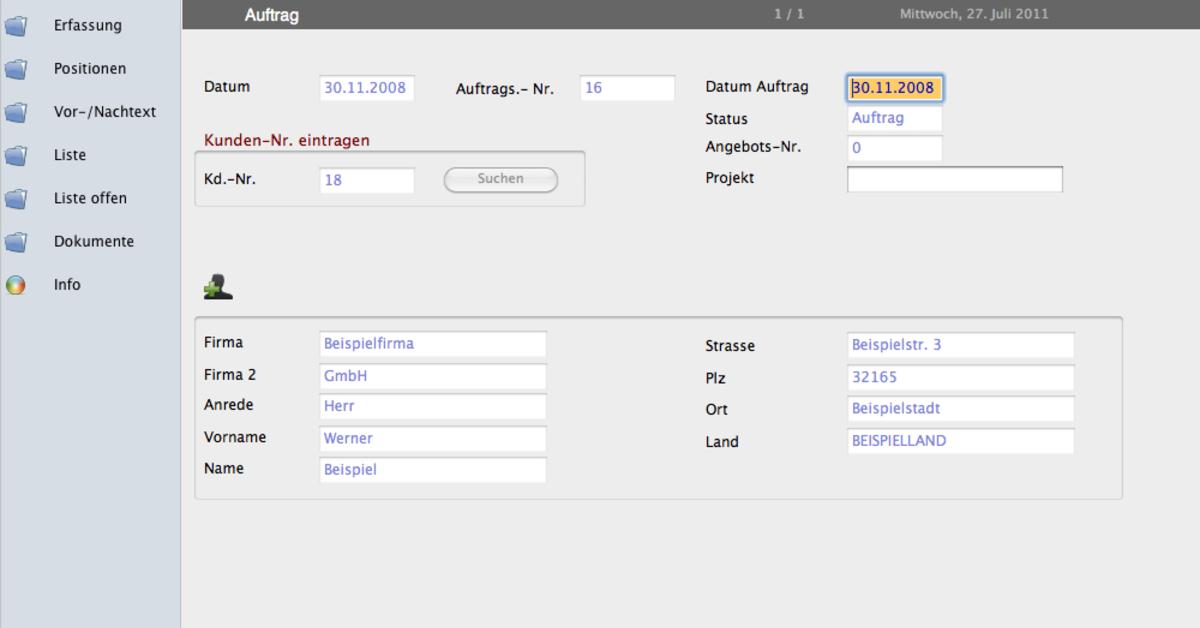Click the Strasse field with Beispielstr. 3

click(x=961, y=345)
